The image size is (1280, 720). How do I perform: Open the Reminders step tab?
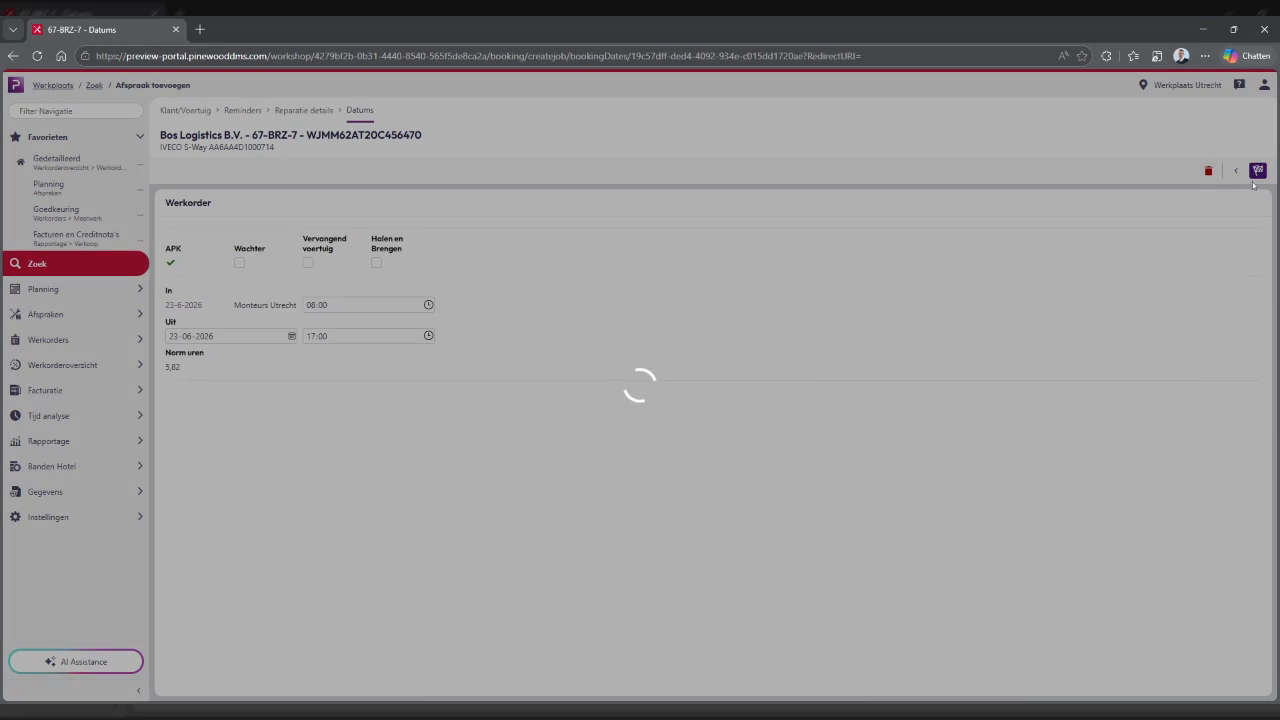(243, 110)
